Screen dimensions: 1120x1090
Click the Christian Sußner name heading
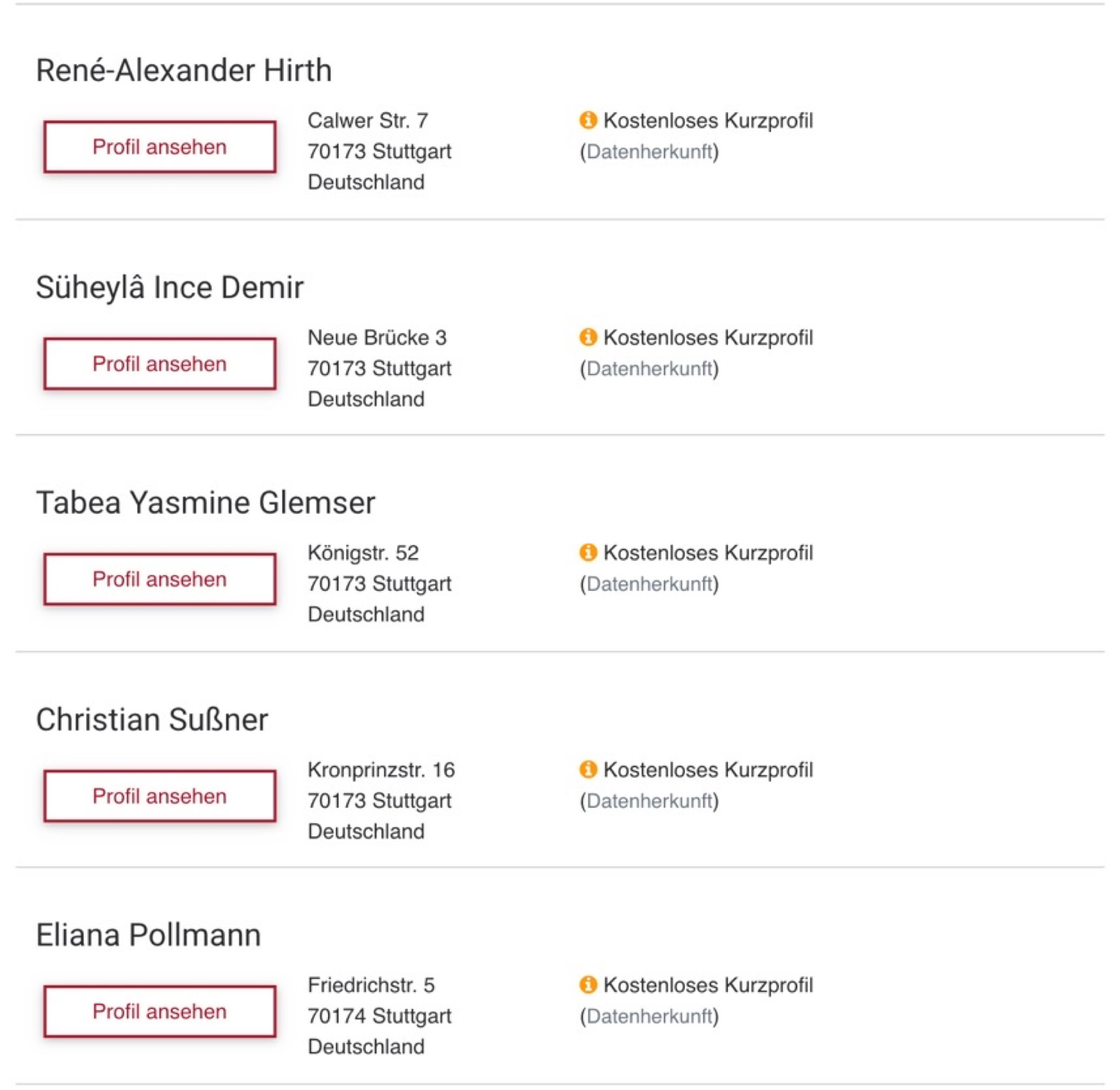click(152, 720)
